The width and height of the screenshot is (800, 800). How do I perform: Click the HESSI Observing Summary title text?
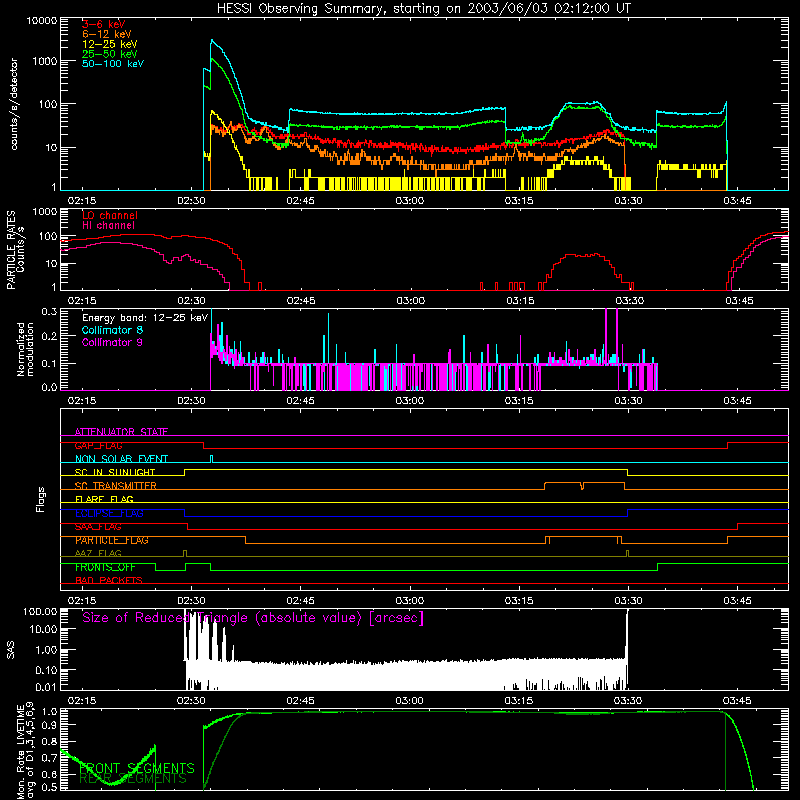coord(423,8)
